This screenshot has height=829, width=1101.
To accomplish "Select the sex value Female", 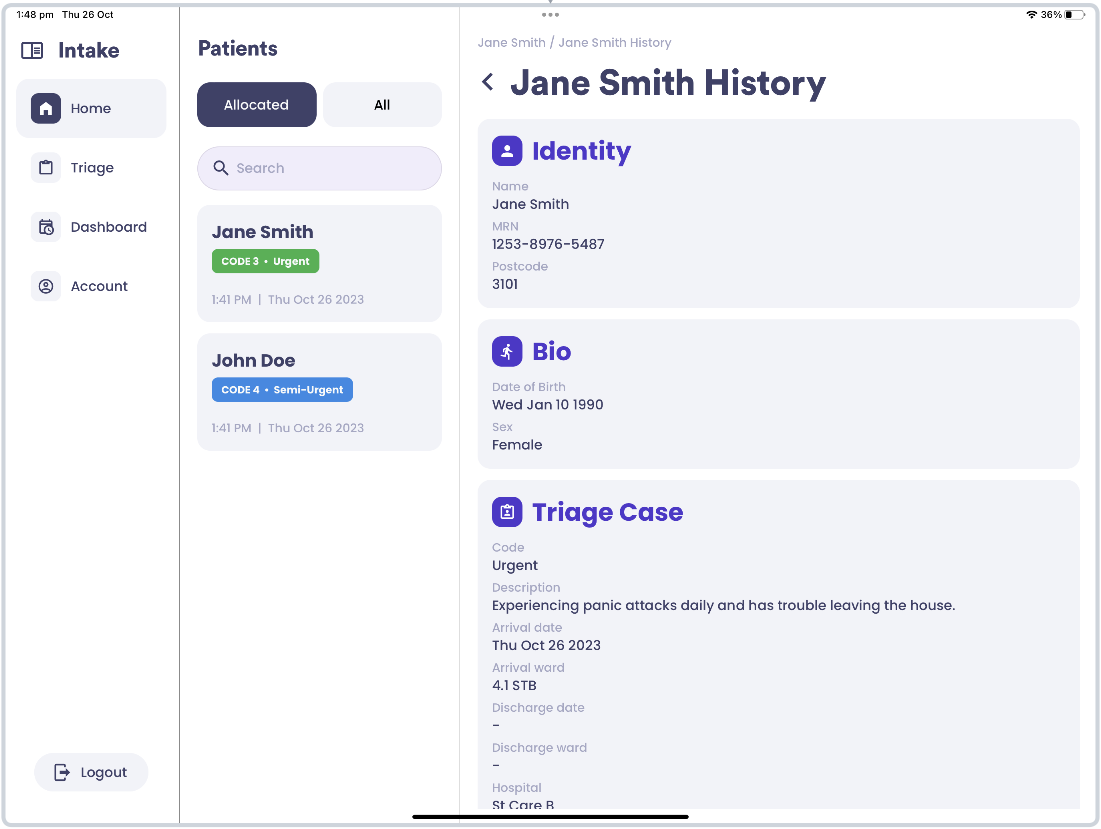I will coord(517,444).
